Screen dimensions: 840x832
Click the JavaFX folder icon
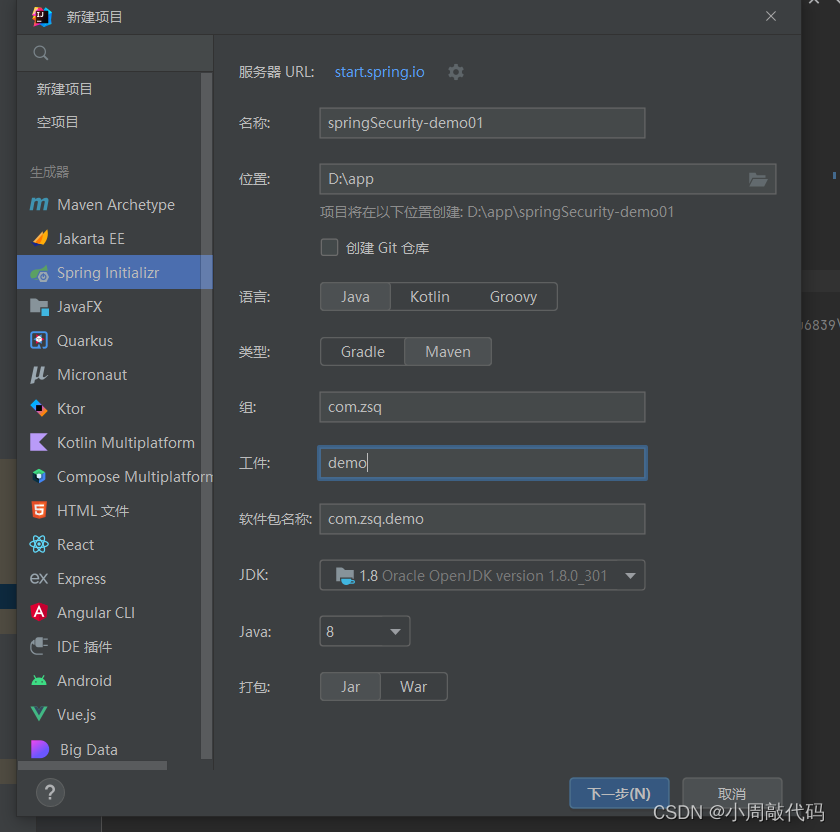pyautogui.click(x=40, y=306)
